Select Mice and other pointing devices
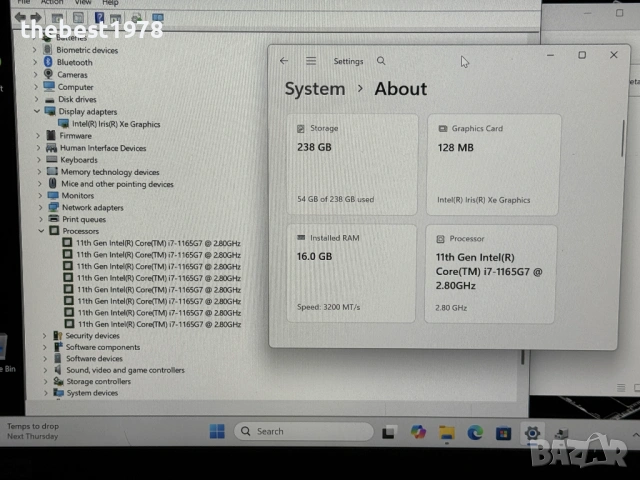This screenshot has width=640, height=480. click(x=117, y=184)
